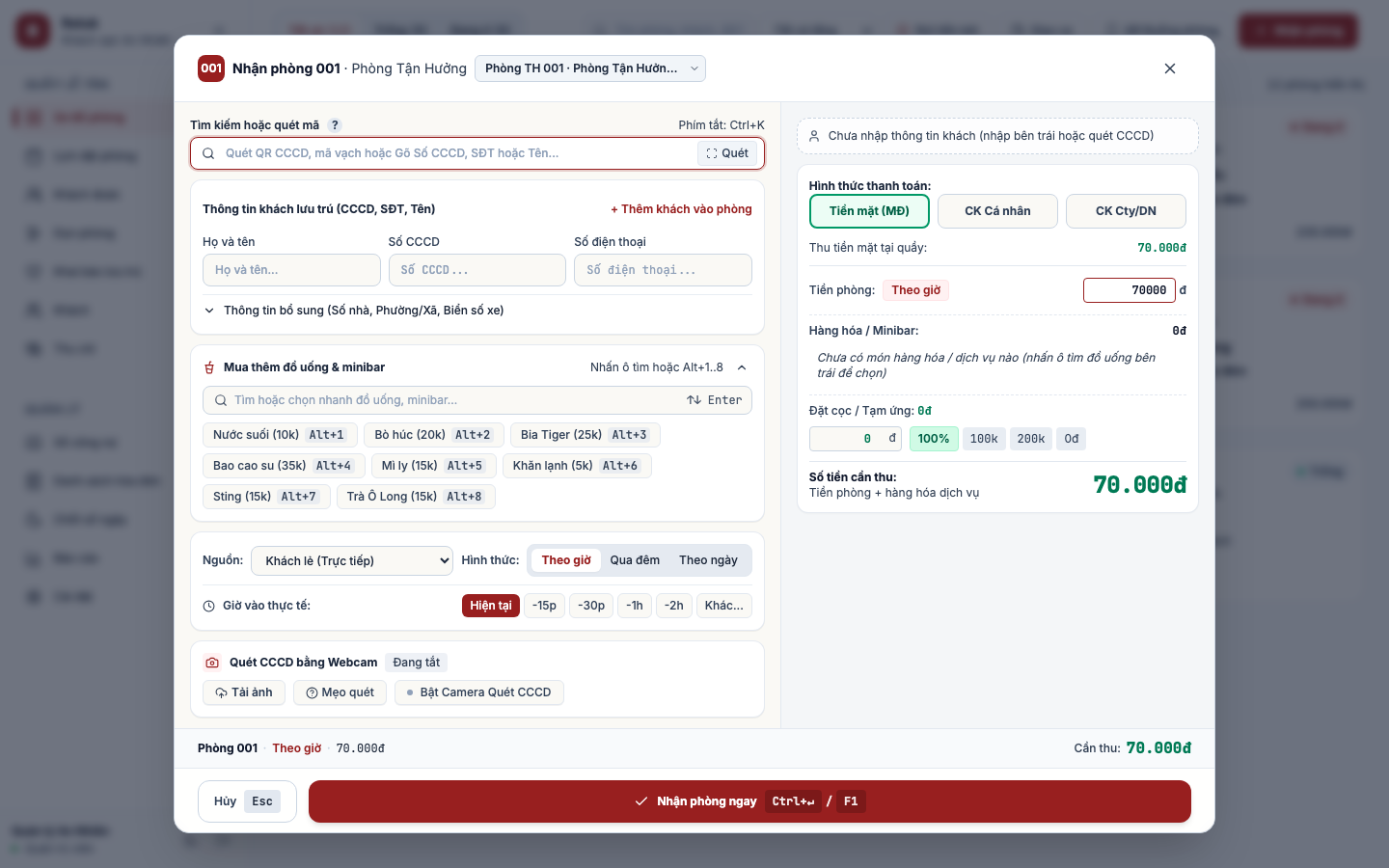Select Tiền mặt (MĐ) payment method

click(869, 211)
